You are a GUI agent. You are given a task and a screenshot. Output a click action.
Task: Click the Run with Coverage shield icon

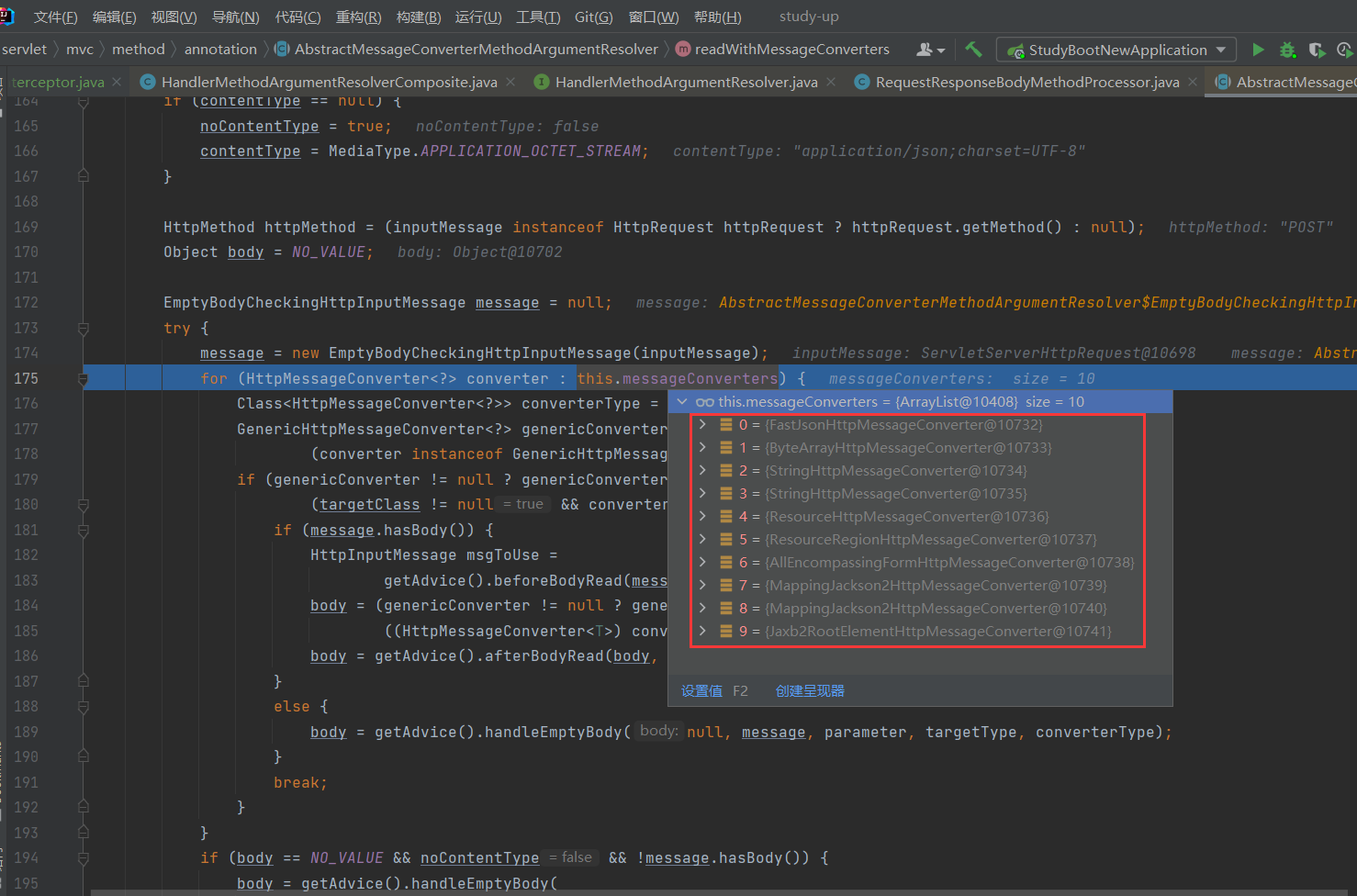click(1317, 50)
